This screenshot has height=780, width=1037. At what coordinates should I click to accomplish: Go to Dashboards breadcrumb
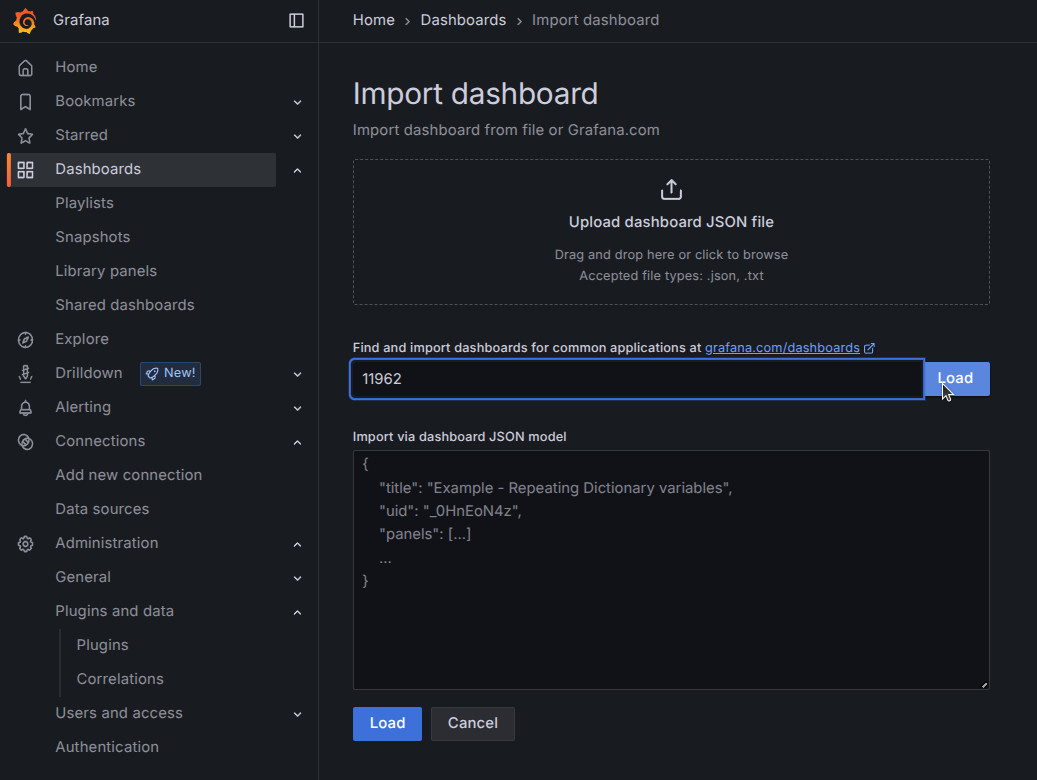463,21
